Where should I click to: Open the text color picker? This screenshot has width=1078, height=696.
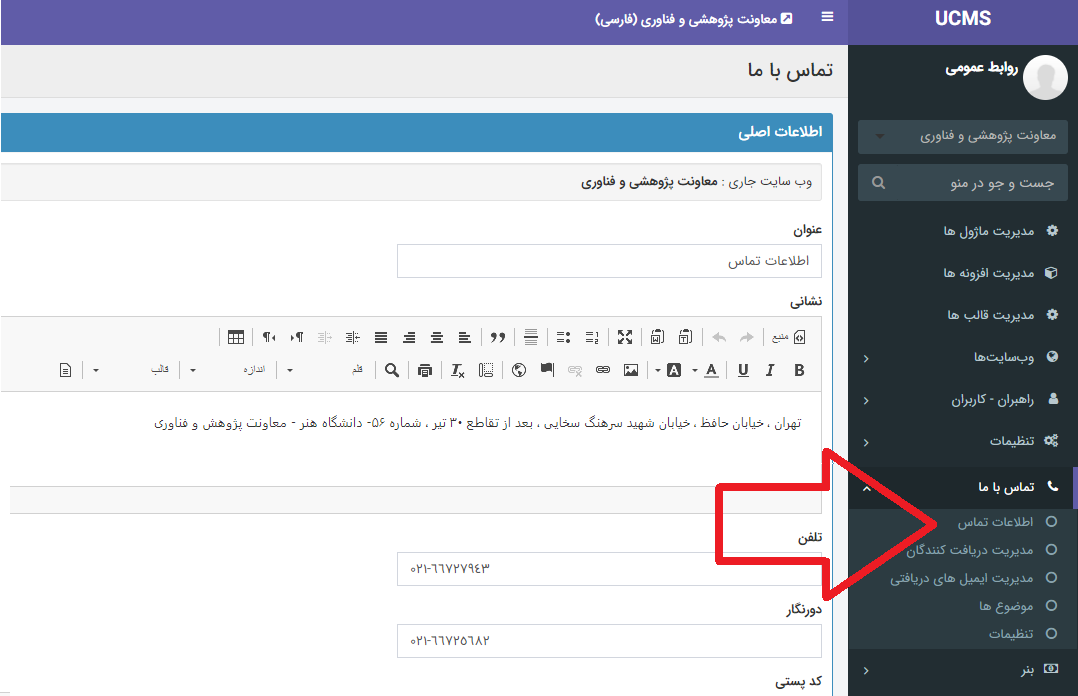click(x=711, y=370)
